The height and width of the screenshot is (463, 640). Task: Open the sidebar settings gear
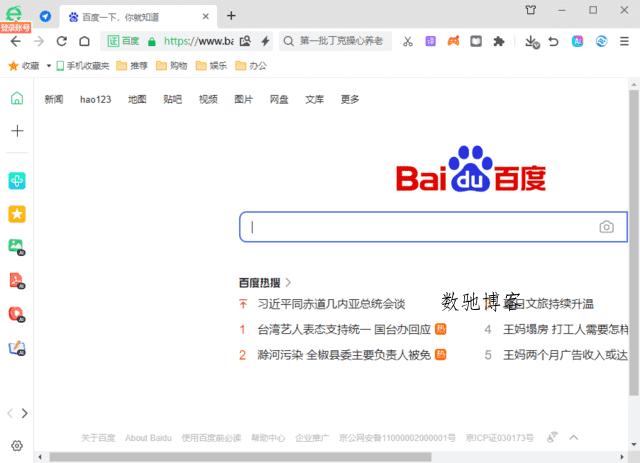click(17, 445)
